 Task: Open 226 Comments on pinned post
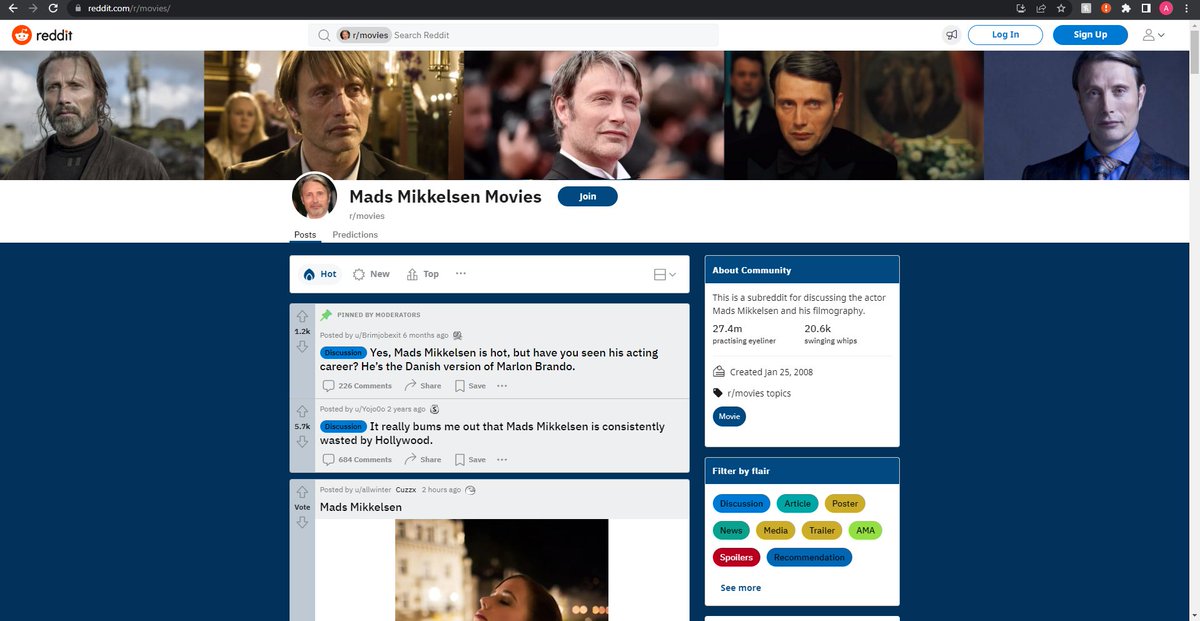click(357, 385)
